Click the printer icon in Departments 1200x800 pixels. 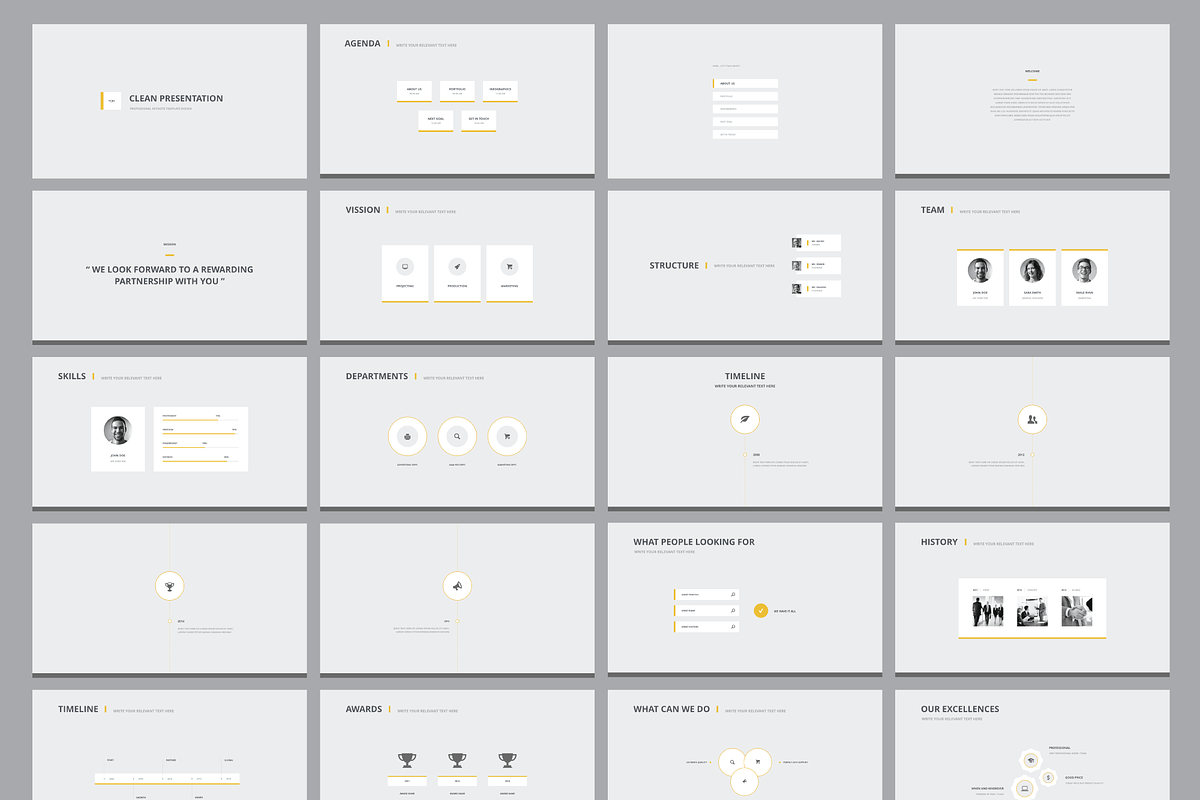407,436
